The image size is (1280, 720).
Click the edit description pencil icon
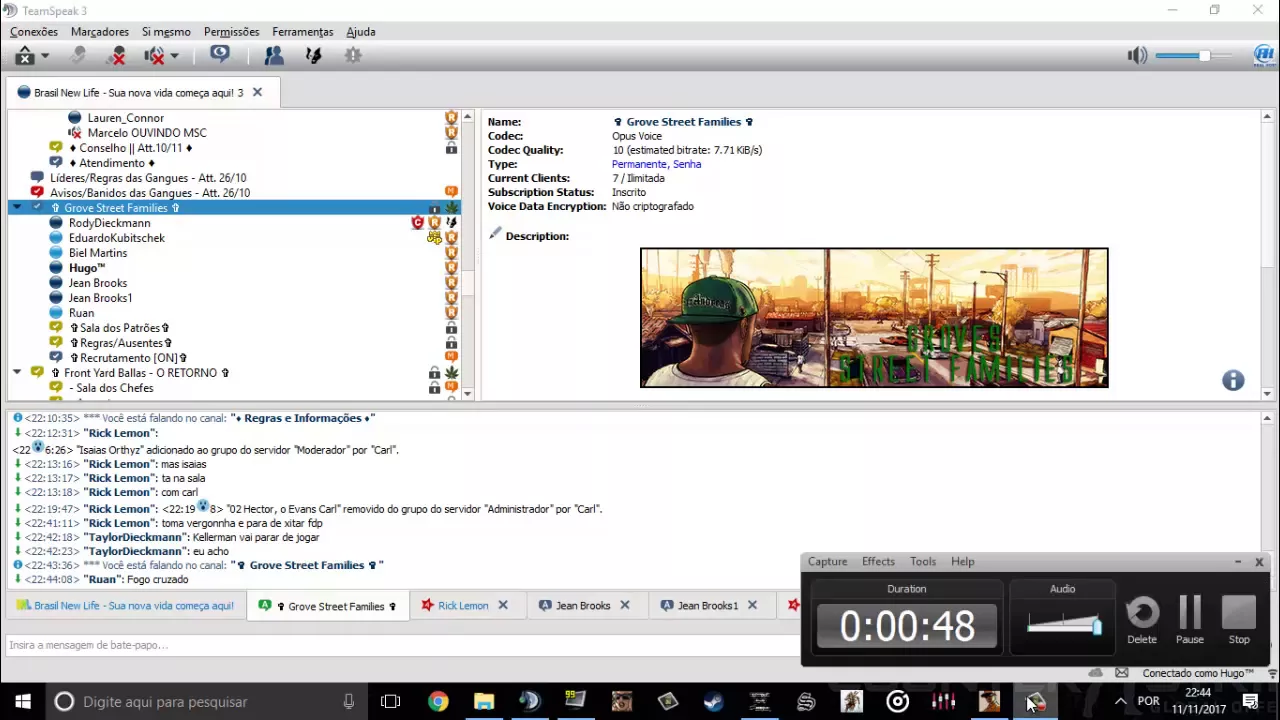point(494,234)
